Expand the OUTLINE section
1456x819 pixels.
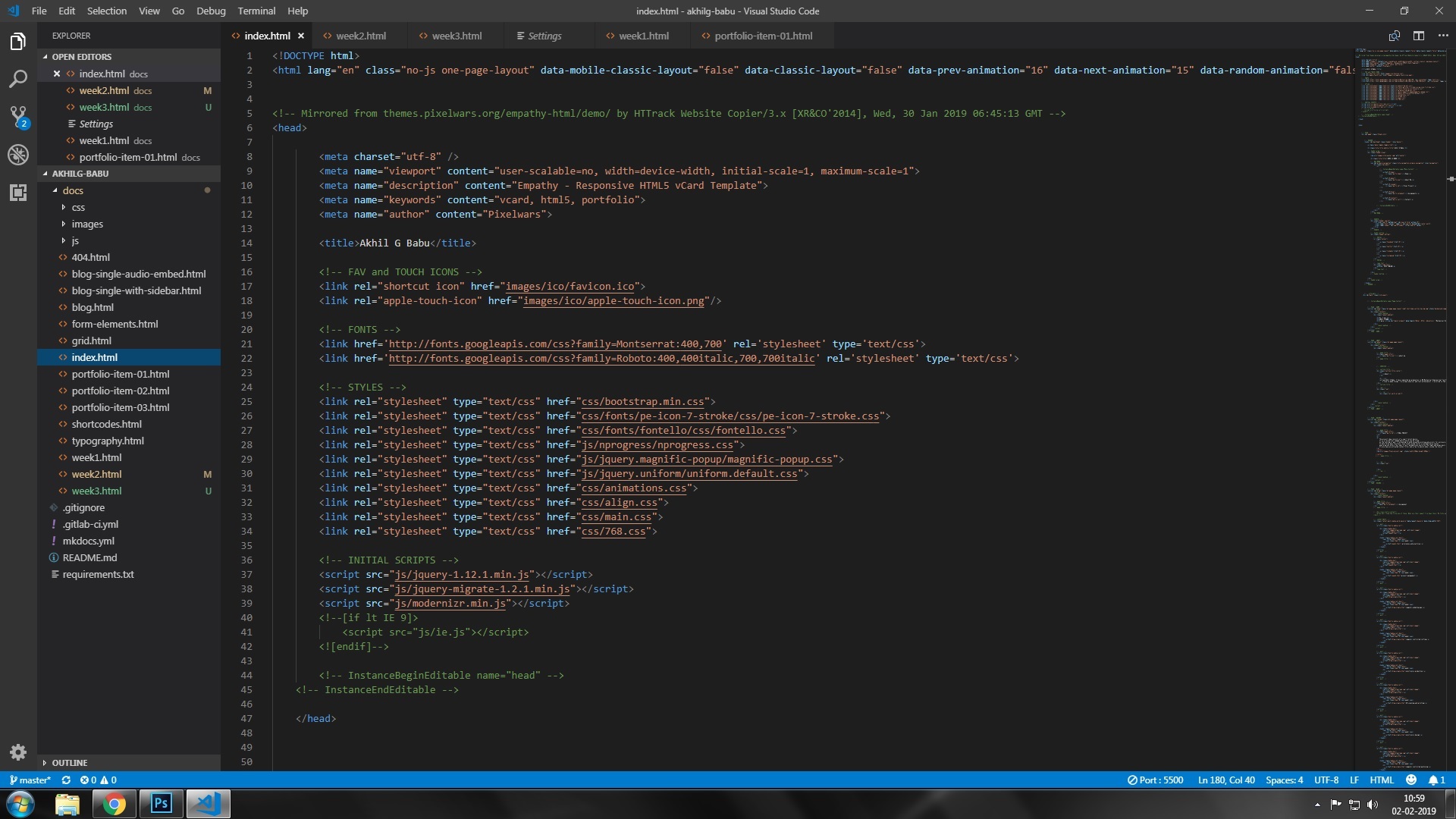pos(69,763)
